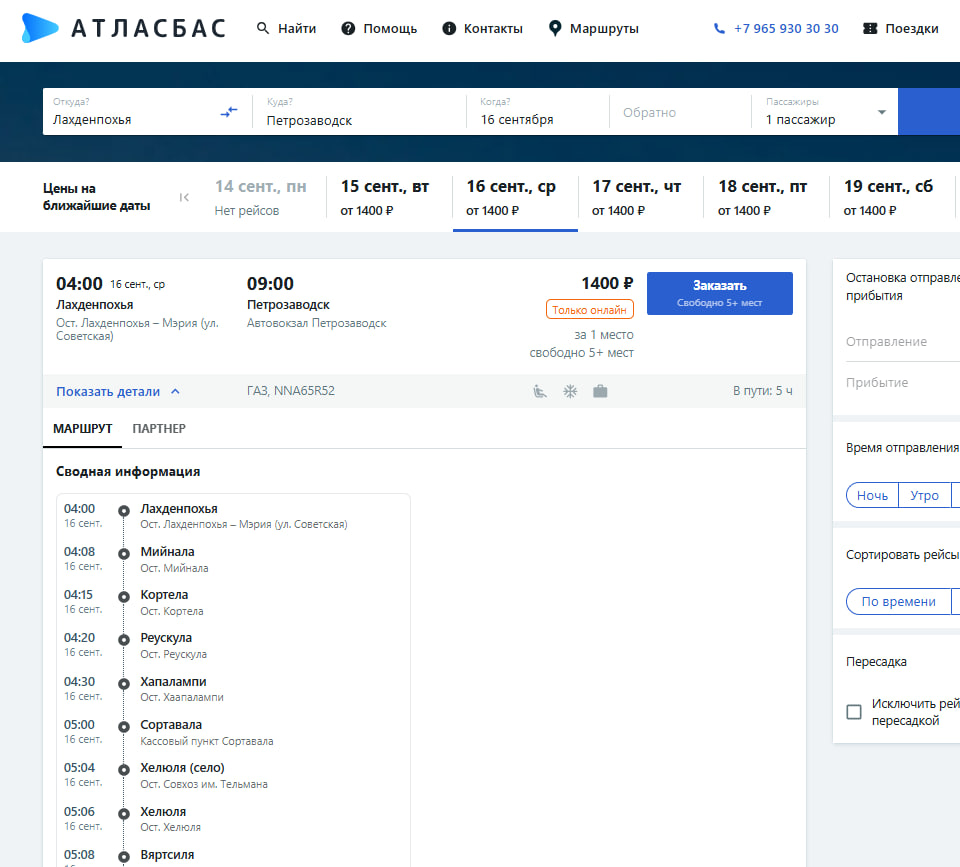Select the 18 сент., пт date tab
The image size is (960, 867).
point(767,197)
